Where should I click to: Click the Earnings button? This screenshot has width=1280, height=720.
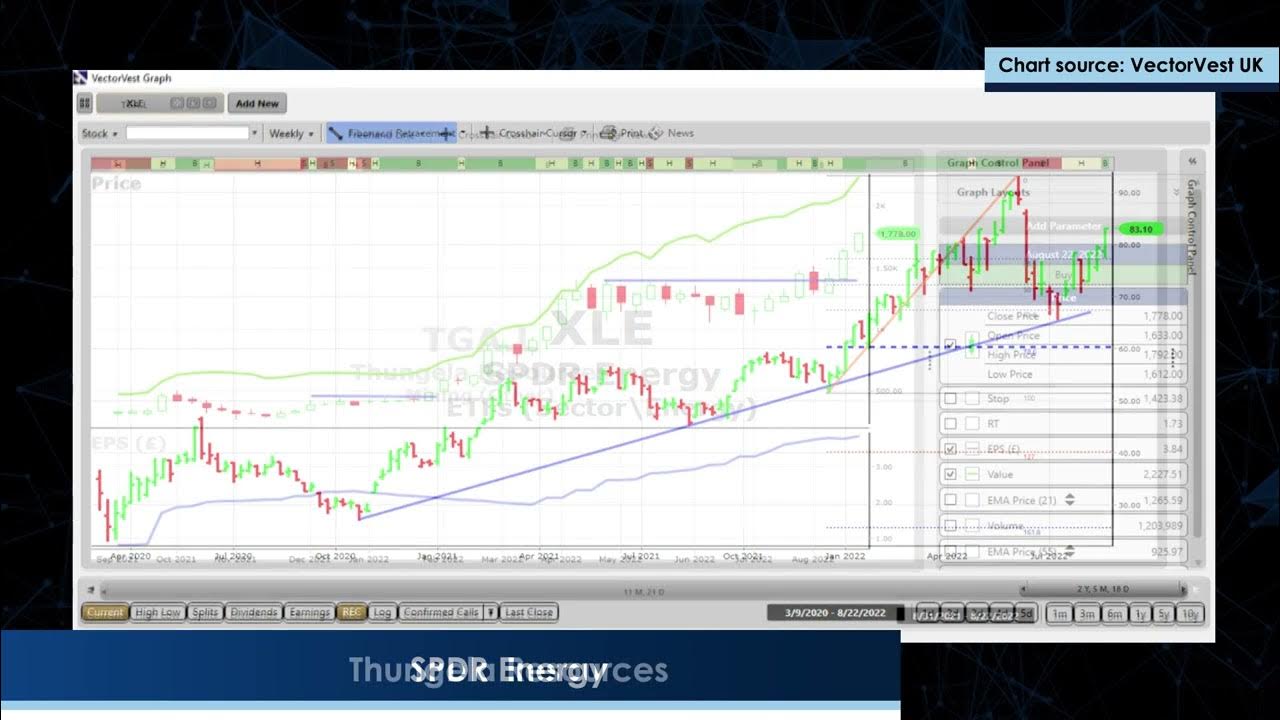(x=309, y=612)
